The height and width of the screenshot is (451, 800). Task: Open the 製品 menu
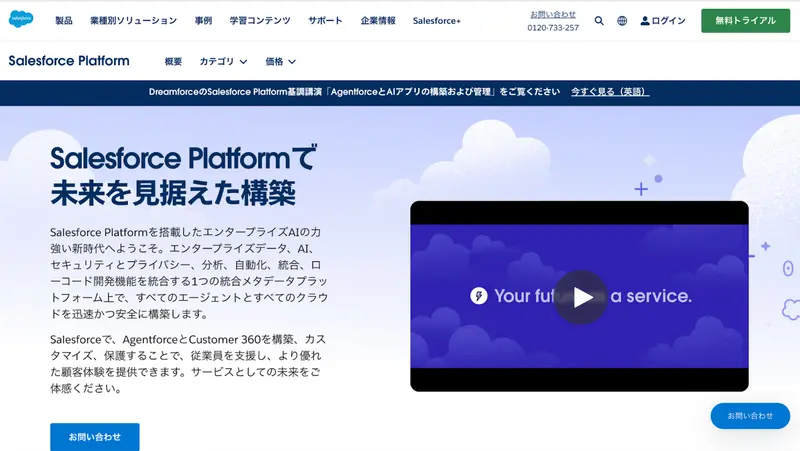coord(64,21)
